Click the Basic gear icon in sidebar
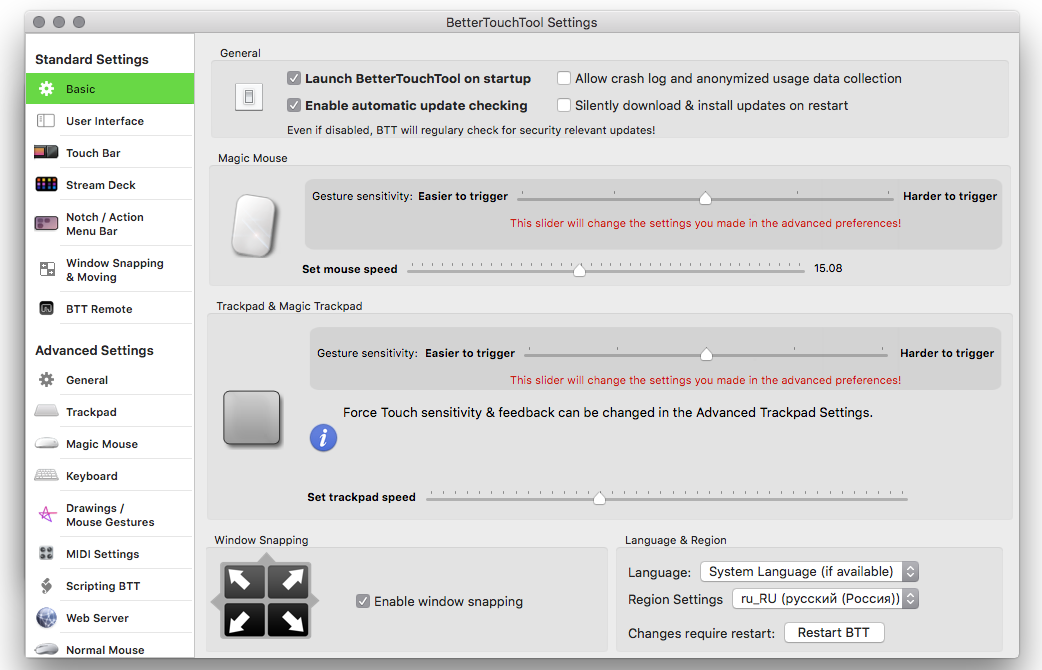 point(47,88)
